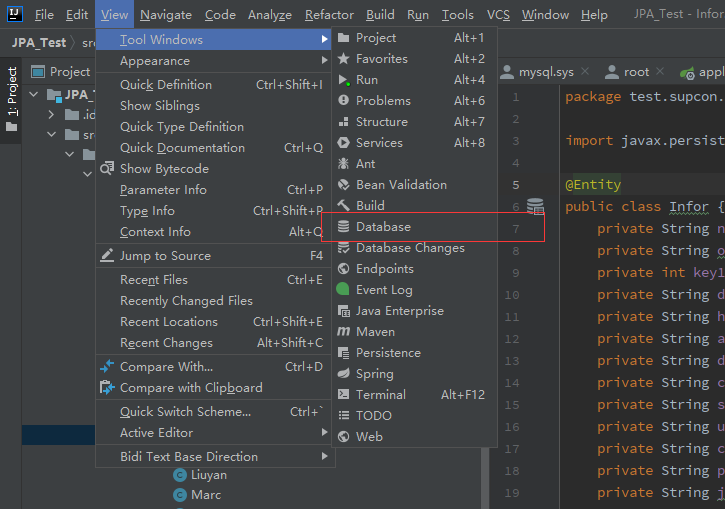Open the Maven tool window

pyautogui.click(x=414, y=332)
